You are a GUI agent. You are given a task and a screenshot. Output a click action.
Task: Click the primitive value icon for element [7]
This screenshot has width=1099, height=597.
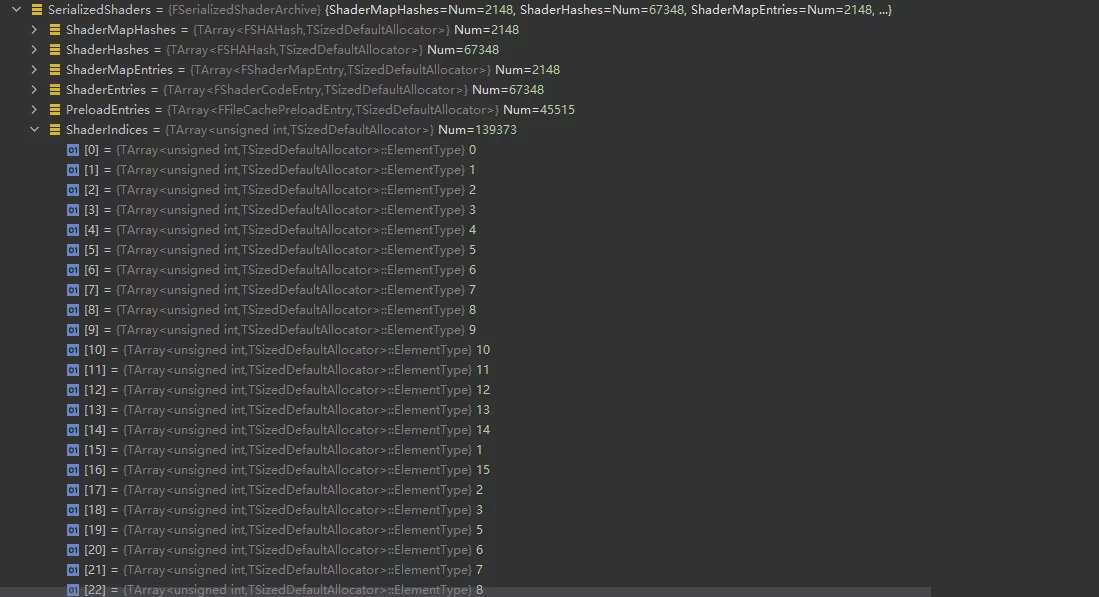click(73, 290)
